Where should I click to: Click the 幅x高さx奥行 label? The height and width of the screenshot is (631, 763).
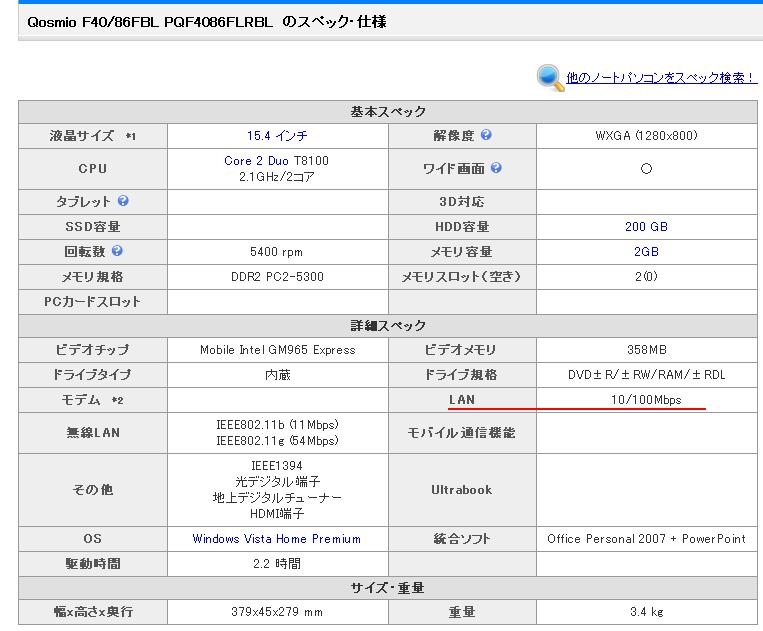pyautogui.click(x=93, y=612)
